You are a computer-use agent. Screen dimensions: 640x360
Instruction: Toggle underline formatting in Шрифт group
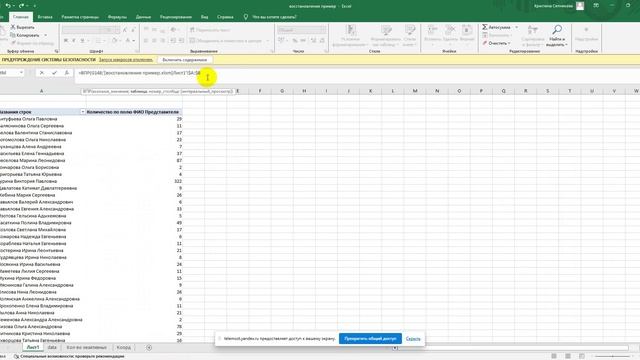pyautogui.click(x=82, y=40)
